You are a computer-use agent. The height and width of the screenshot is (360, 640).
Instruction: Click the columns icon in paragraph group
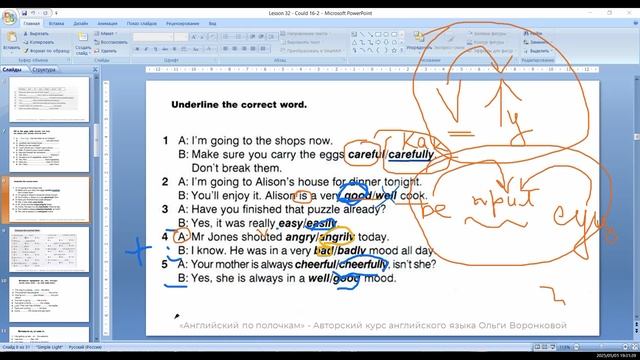[x=264, y=49]
